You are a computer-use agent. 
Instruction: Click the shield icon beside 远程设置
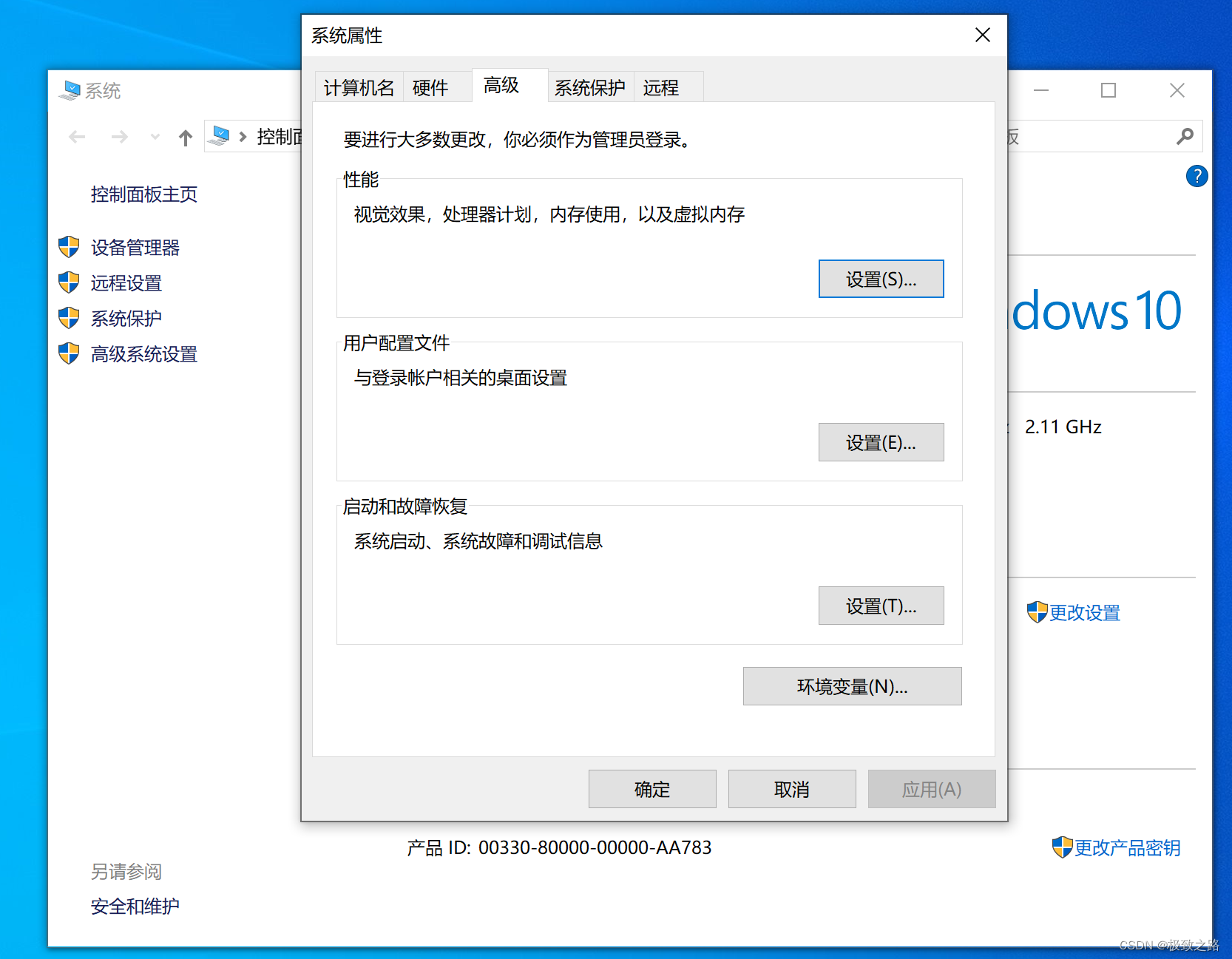(x=69, y=282)
